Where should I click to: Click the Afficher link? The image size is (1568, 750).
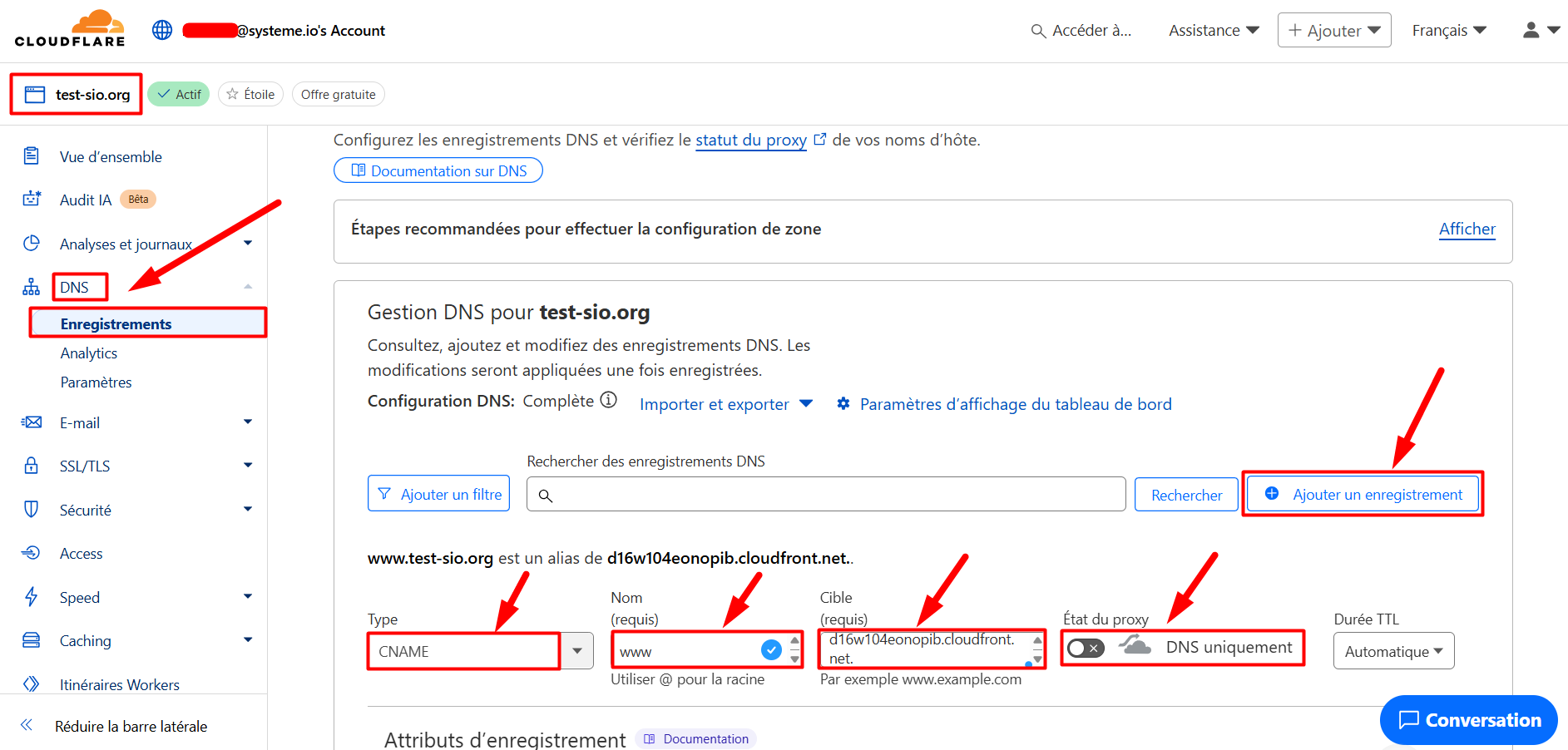1467,229
